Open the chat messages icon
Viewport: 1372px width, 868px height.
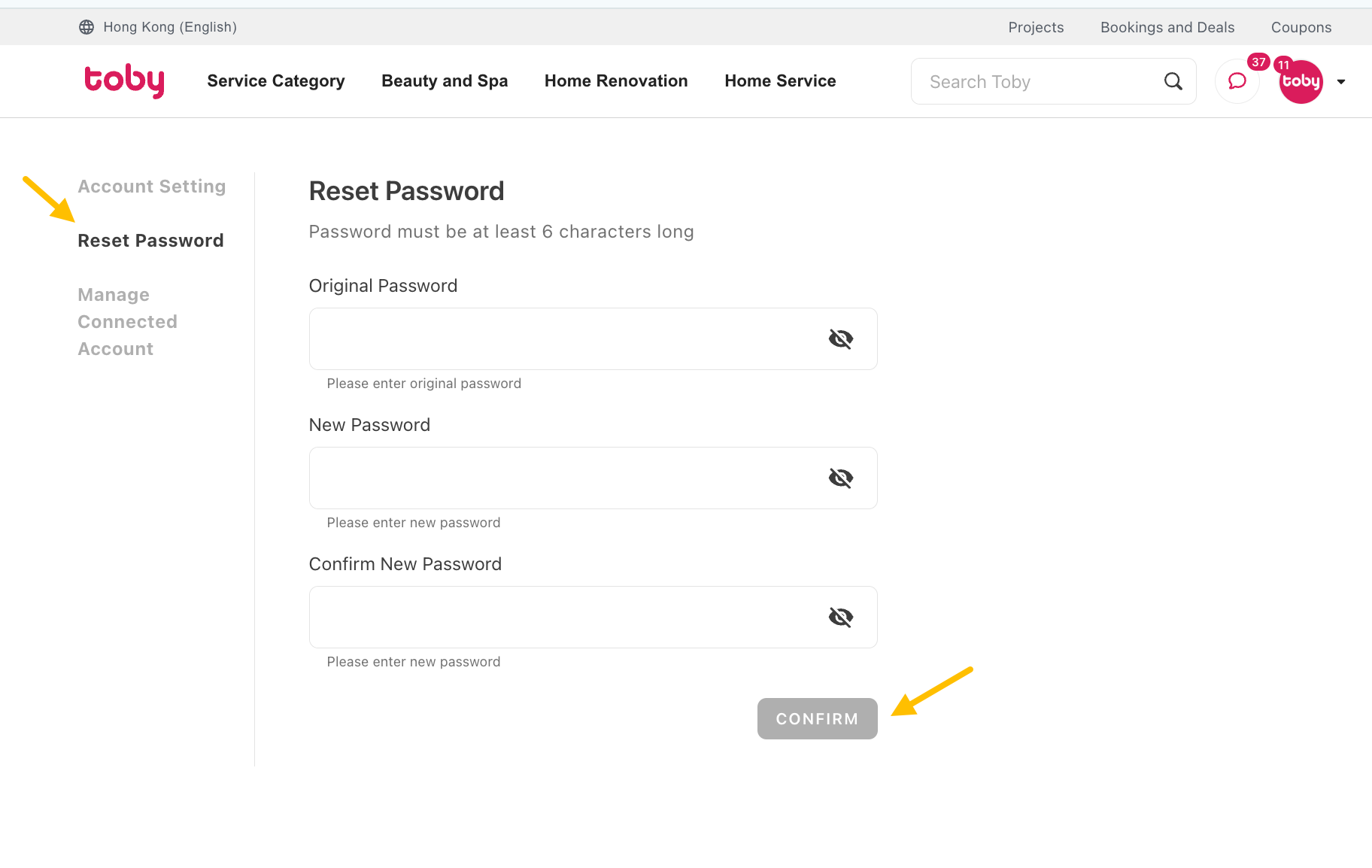pos(1237,81)
